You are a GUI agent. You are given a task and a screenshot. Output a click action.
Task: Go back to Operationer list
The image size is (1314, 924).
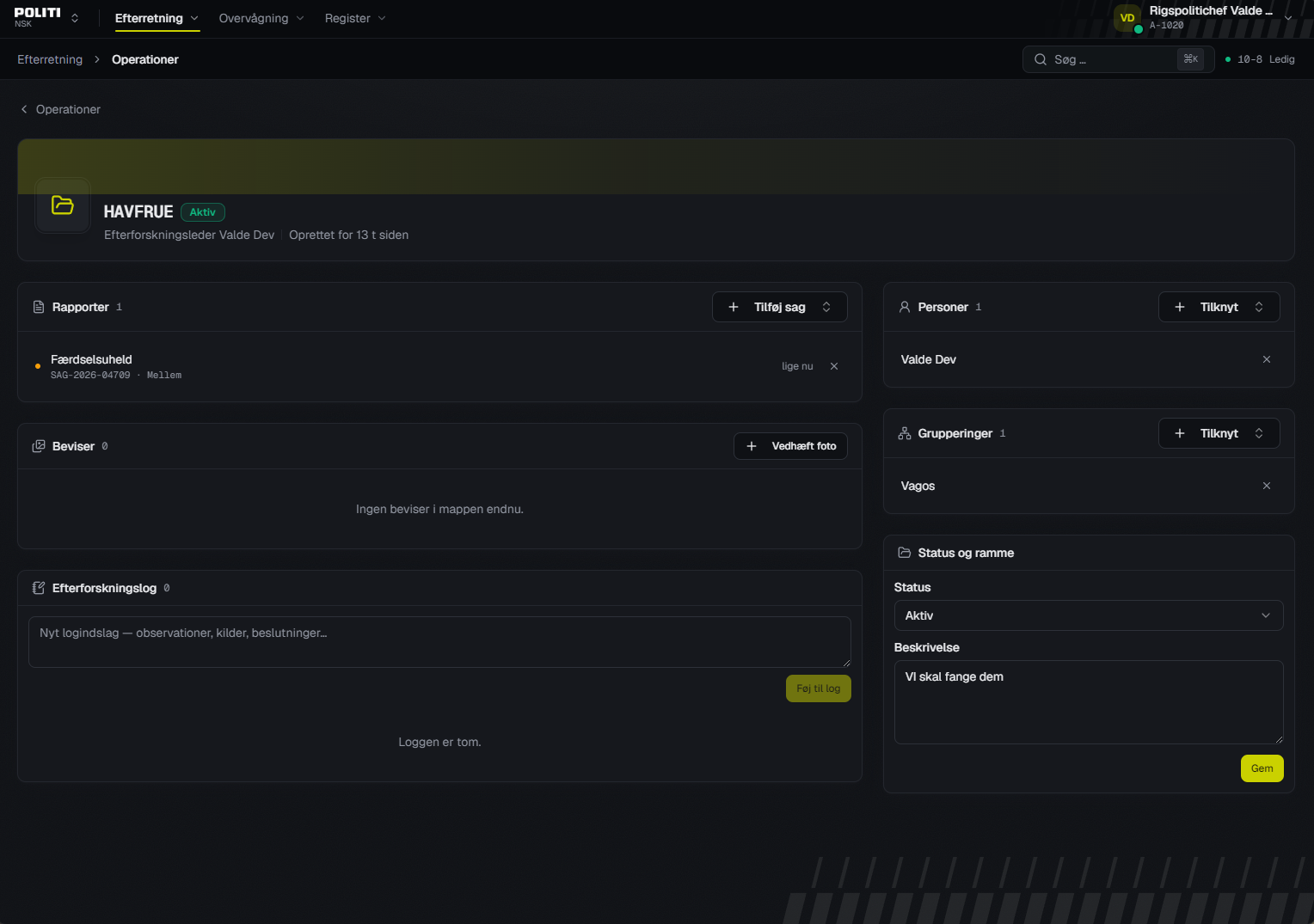pos(60,109)
